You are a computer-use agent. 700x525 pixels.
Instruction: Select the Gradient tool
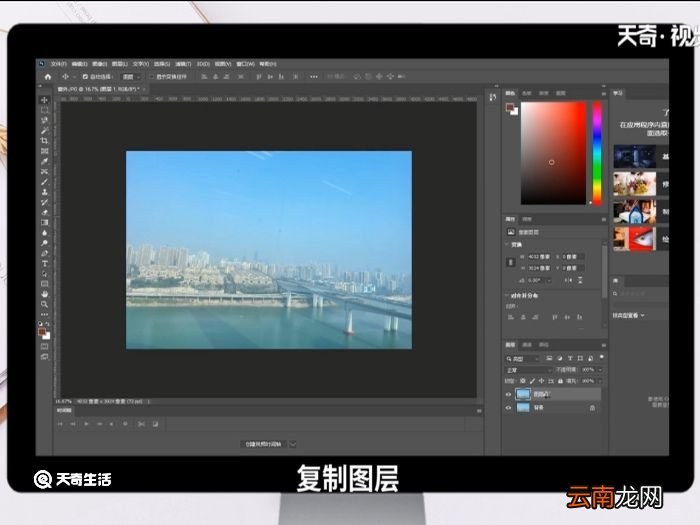pos(44,223)
